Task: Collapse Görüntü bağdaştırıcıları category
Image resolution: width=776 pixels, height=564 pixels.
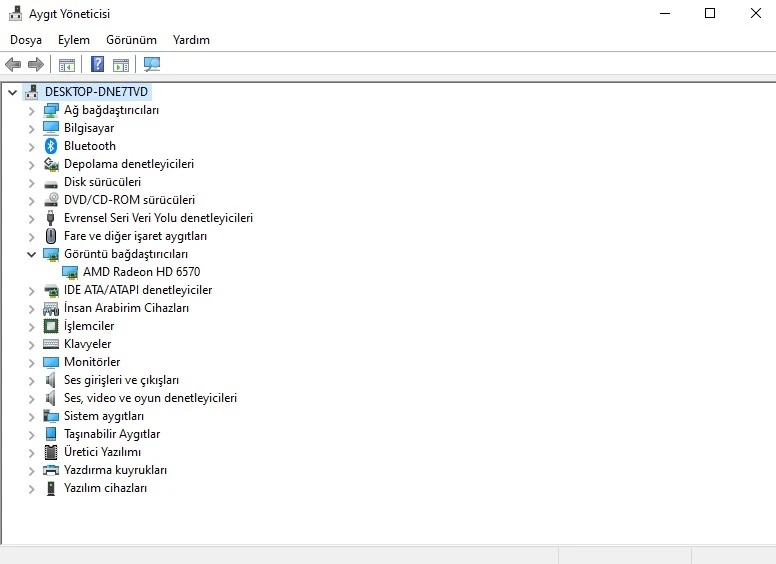Action: click(31, 254)
